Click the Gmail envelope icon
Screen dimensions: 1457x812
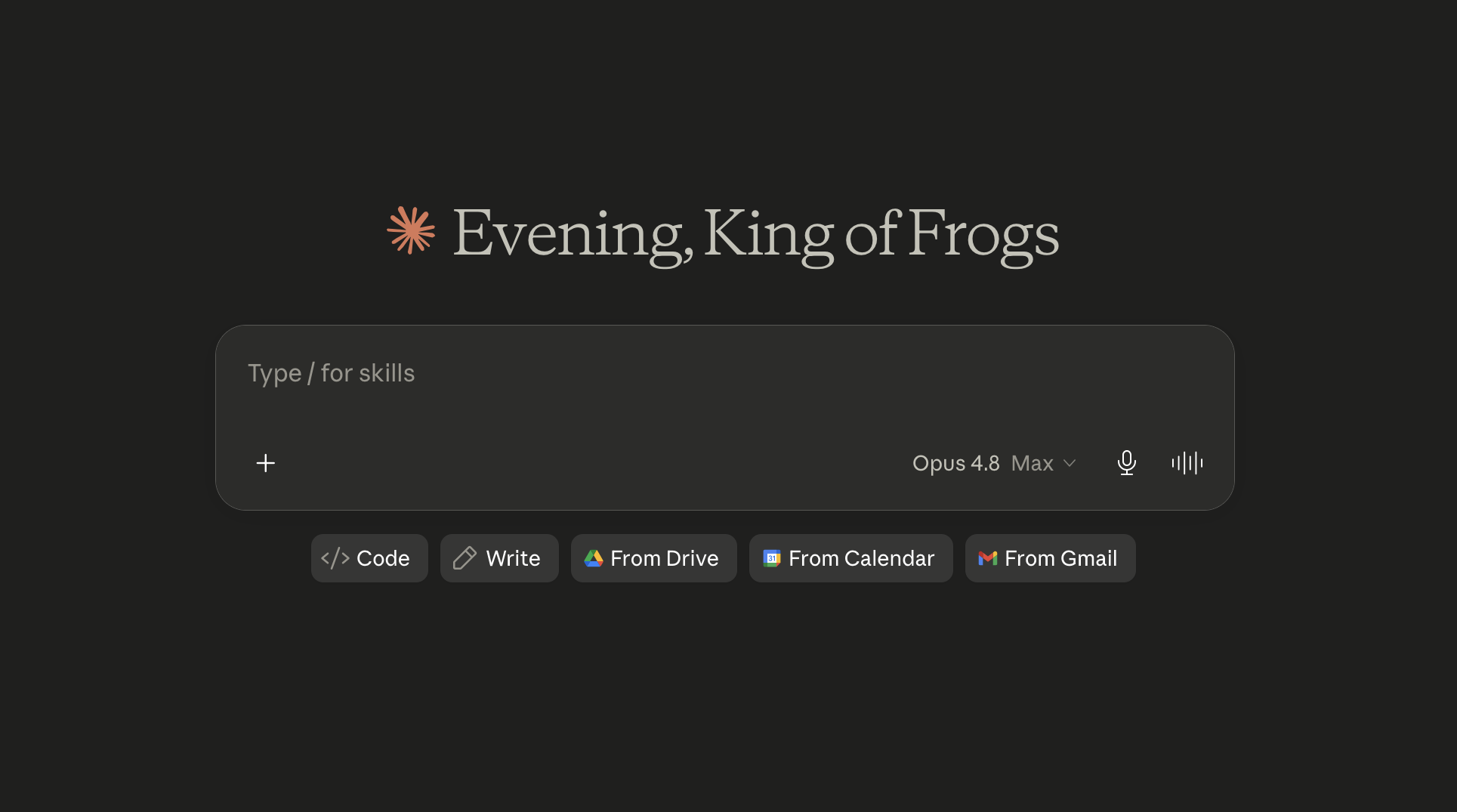click(988, 558)
